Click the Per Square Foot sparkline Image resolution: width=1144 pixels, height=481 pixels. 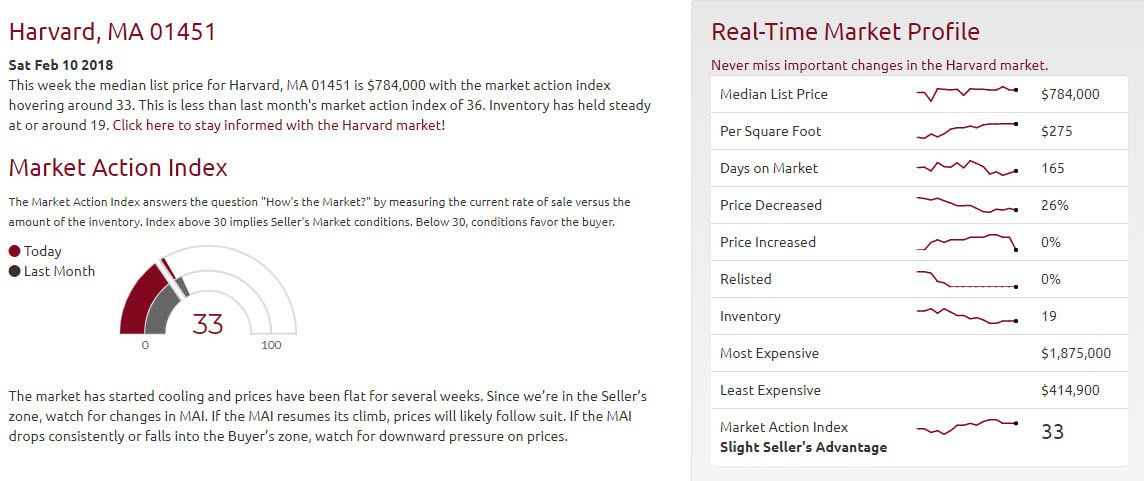967,131
